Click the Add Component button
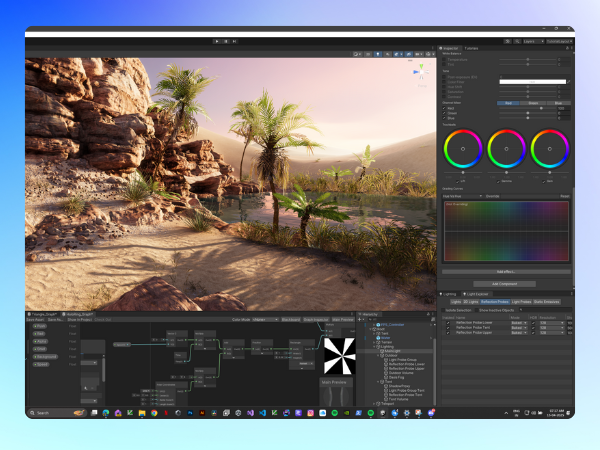Viewport: 600px width, 450px height. pyautogui.click(x=504, y=284)
